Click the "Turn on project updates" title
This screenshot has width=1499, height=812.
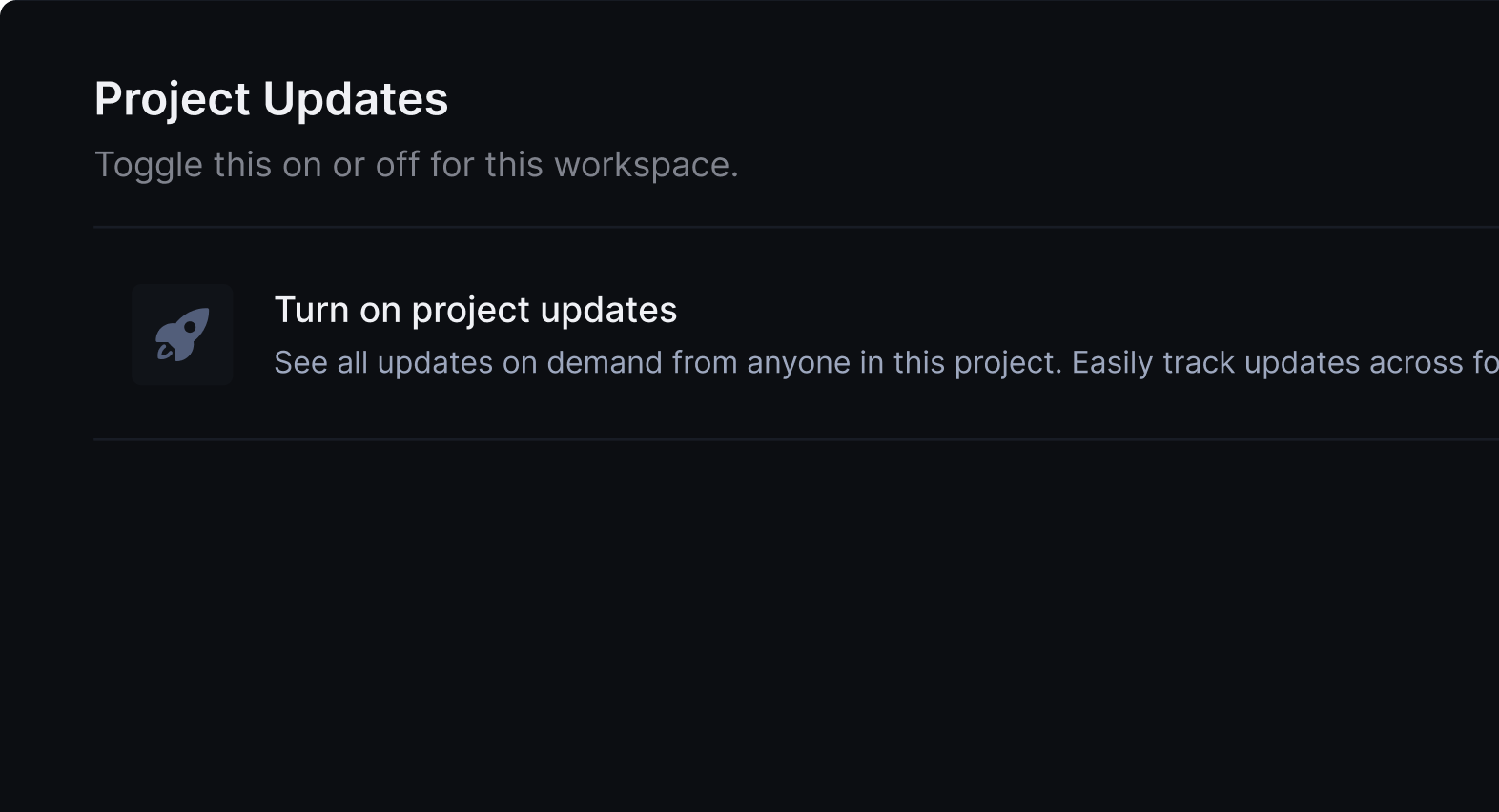coord(475,310)
